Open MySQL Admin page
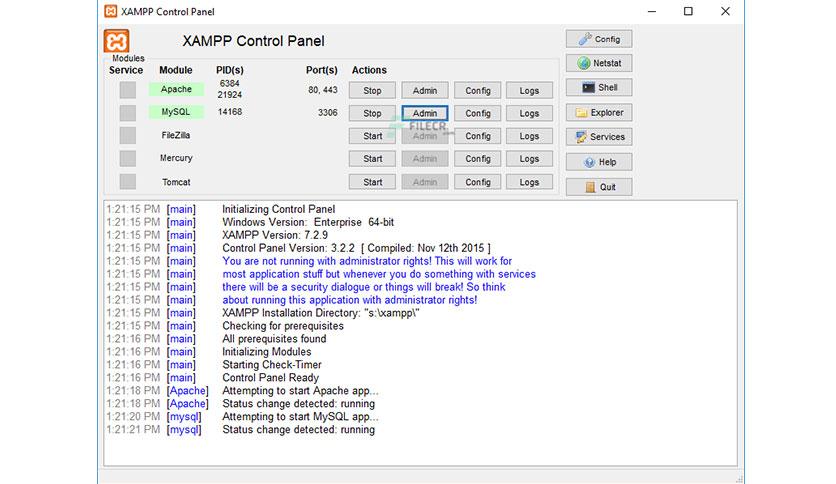 (424, 114)
